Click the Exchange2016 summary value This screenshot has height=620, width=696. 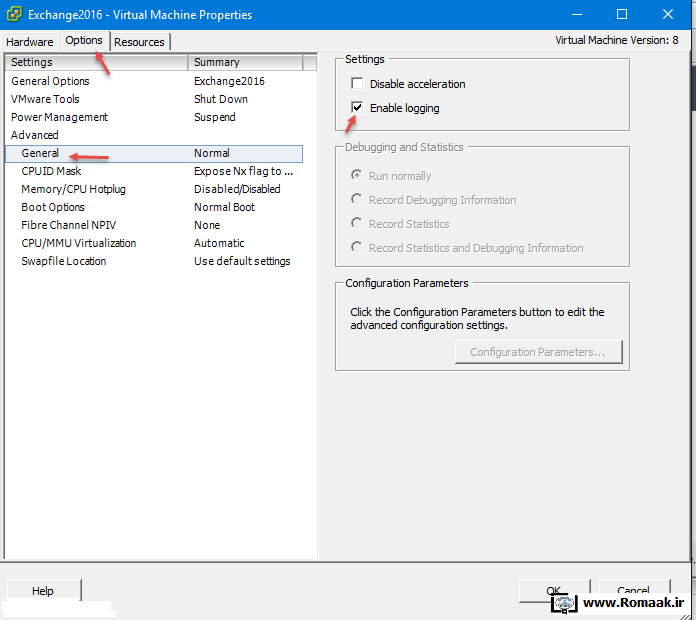pyautogui.click(x=229, y=81)
